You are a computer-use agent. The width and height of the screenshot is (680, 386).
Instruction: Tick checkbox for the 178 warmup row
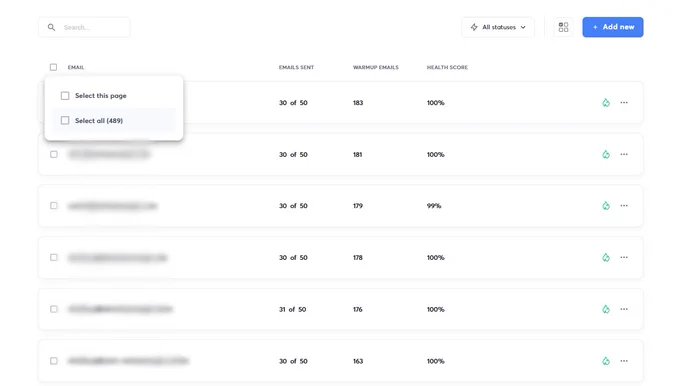pyautogui.click(x=54, y=258)
